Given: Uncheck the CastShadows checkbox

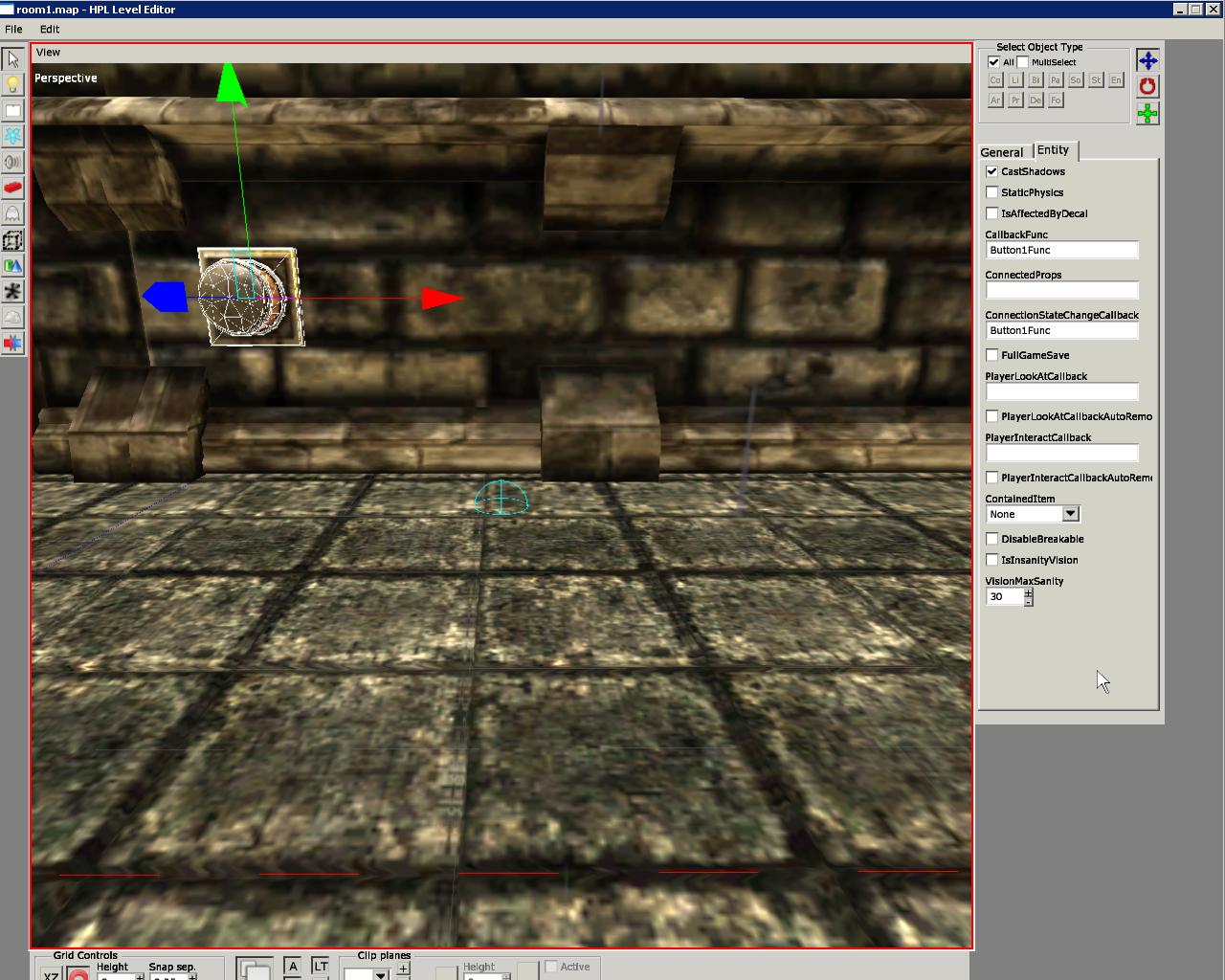Looking at the screenshot, I should click(992, 171).
